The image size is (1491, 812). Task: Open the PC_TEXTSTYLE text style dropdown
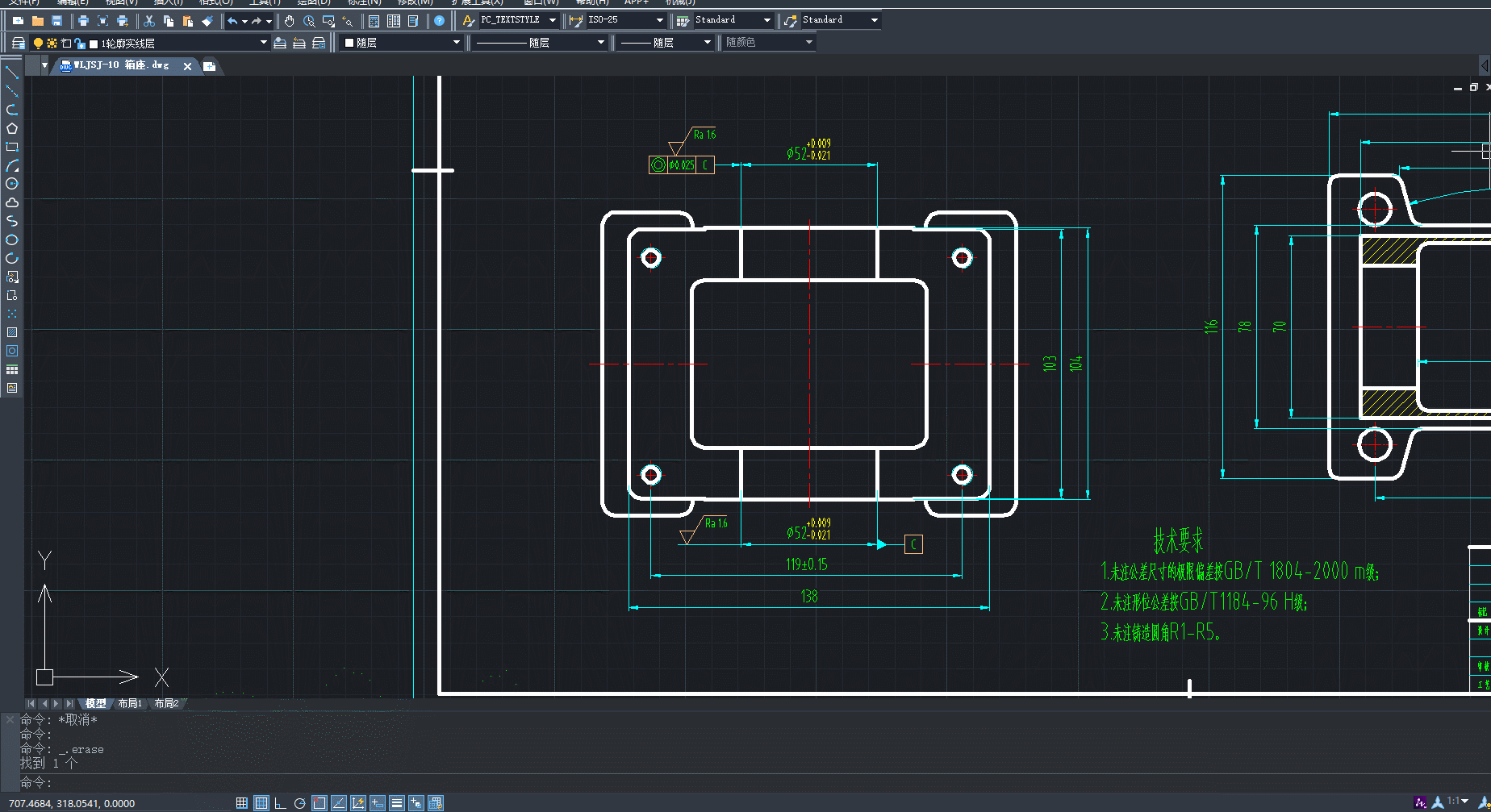click(x=552, y=20)
